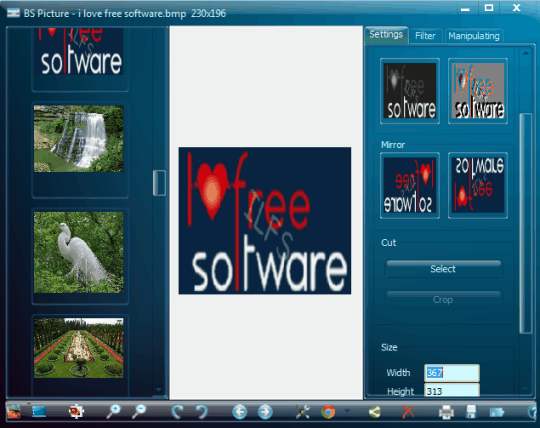Save the picture with the floppy disk icon

[471, 411]
